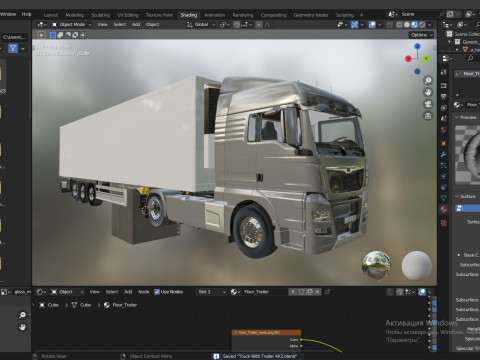Collapse the Surface panel
The image size is (480, 360).
click(x=457, y=196)
